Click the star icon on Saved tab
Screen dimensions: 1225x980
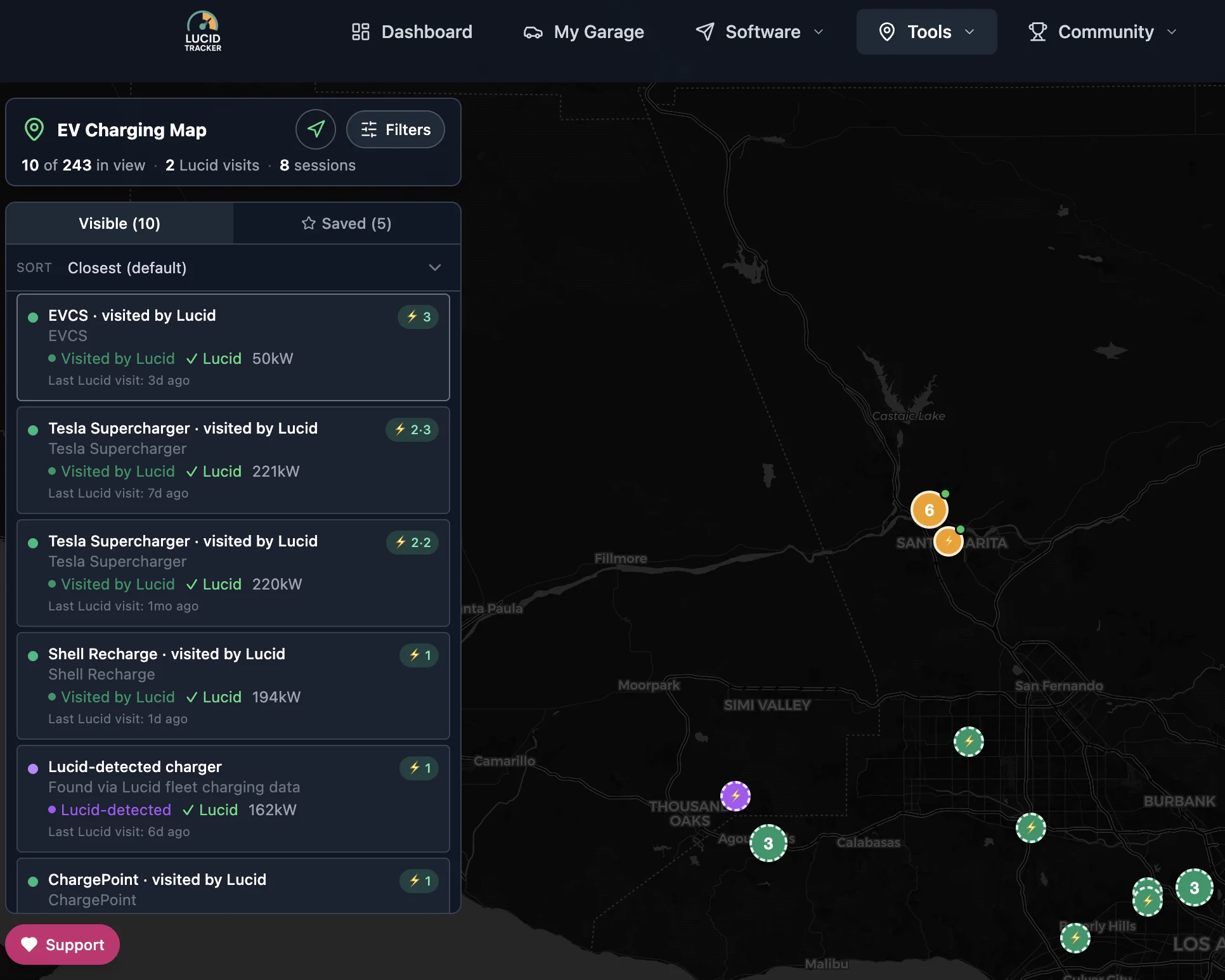(309, 223)
